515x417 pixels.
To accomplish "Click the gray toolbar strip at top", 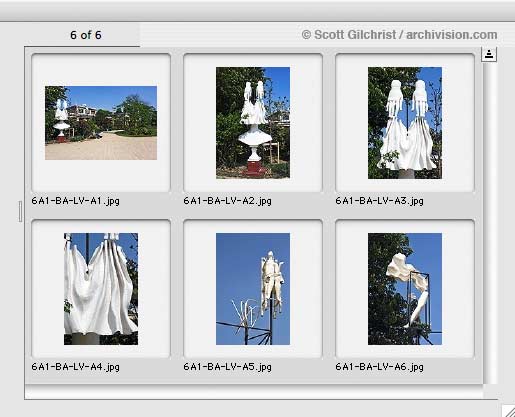I will [257, 11].
